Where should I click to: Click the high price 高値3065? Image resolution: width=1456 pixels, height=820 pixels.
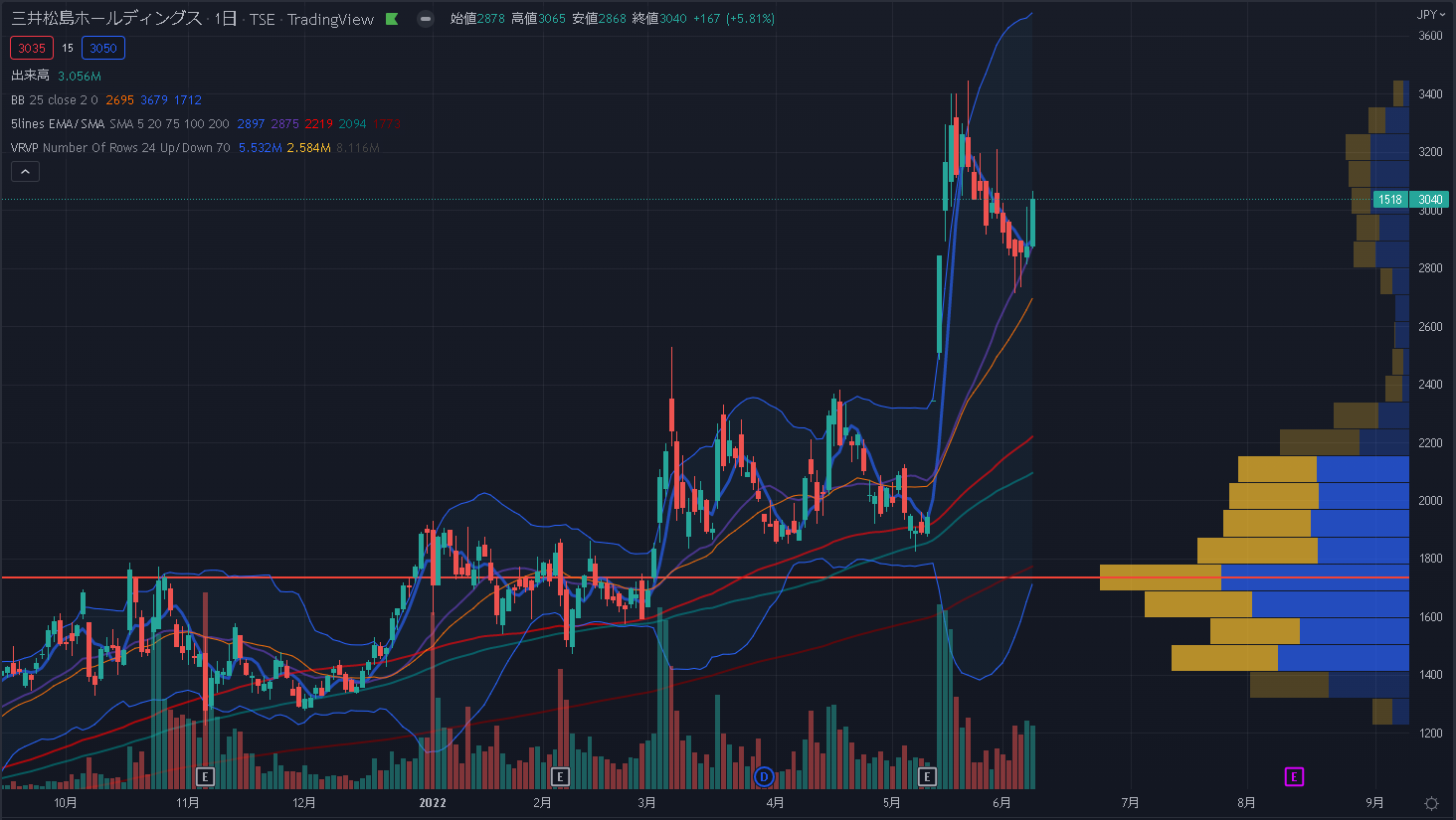click(538, 19)
